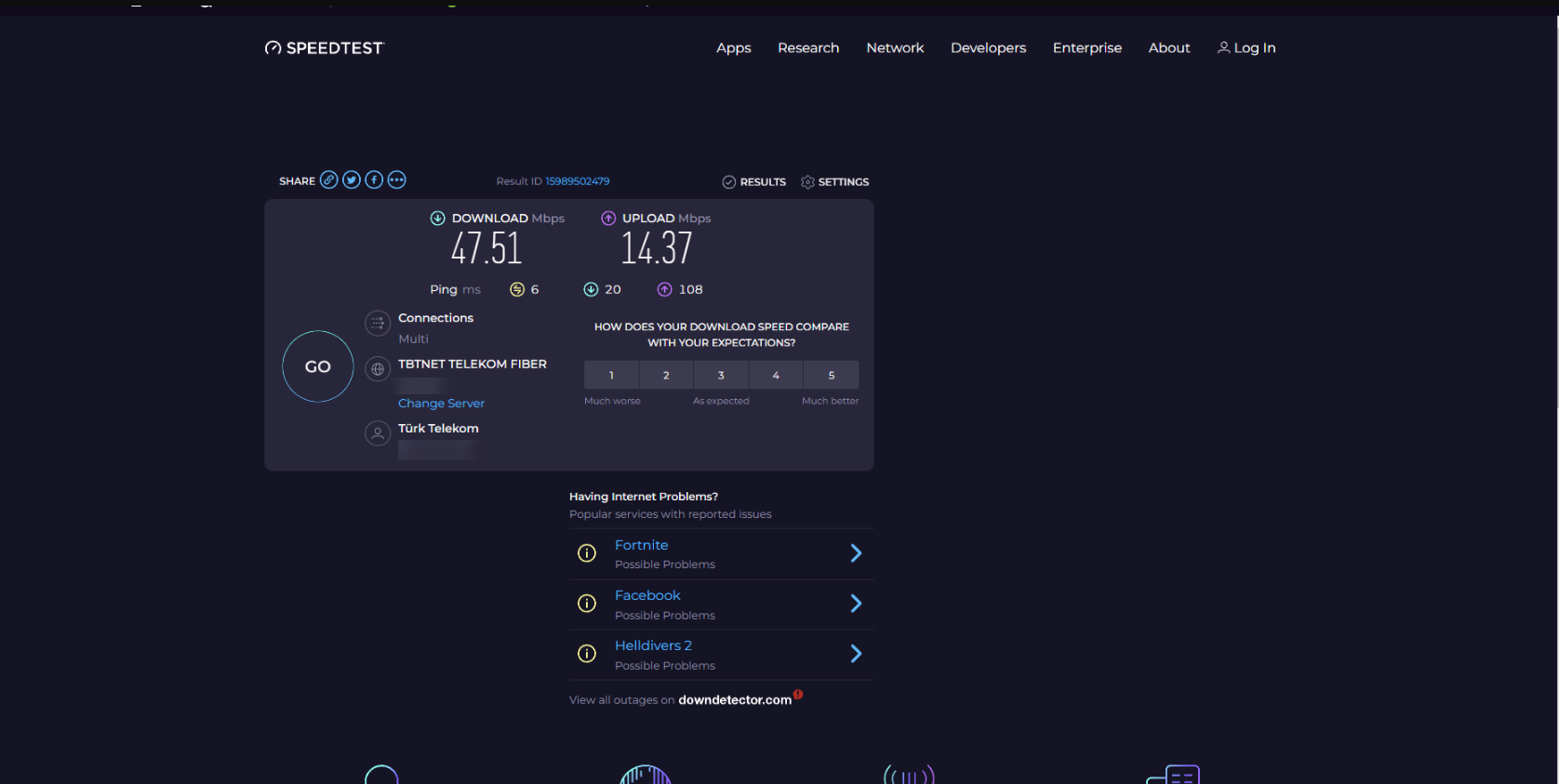The image size is (1559, 784).
Task: Rate download speed 2
Action: click(x=666, y=375)
